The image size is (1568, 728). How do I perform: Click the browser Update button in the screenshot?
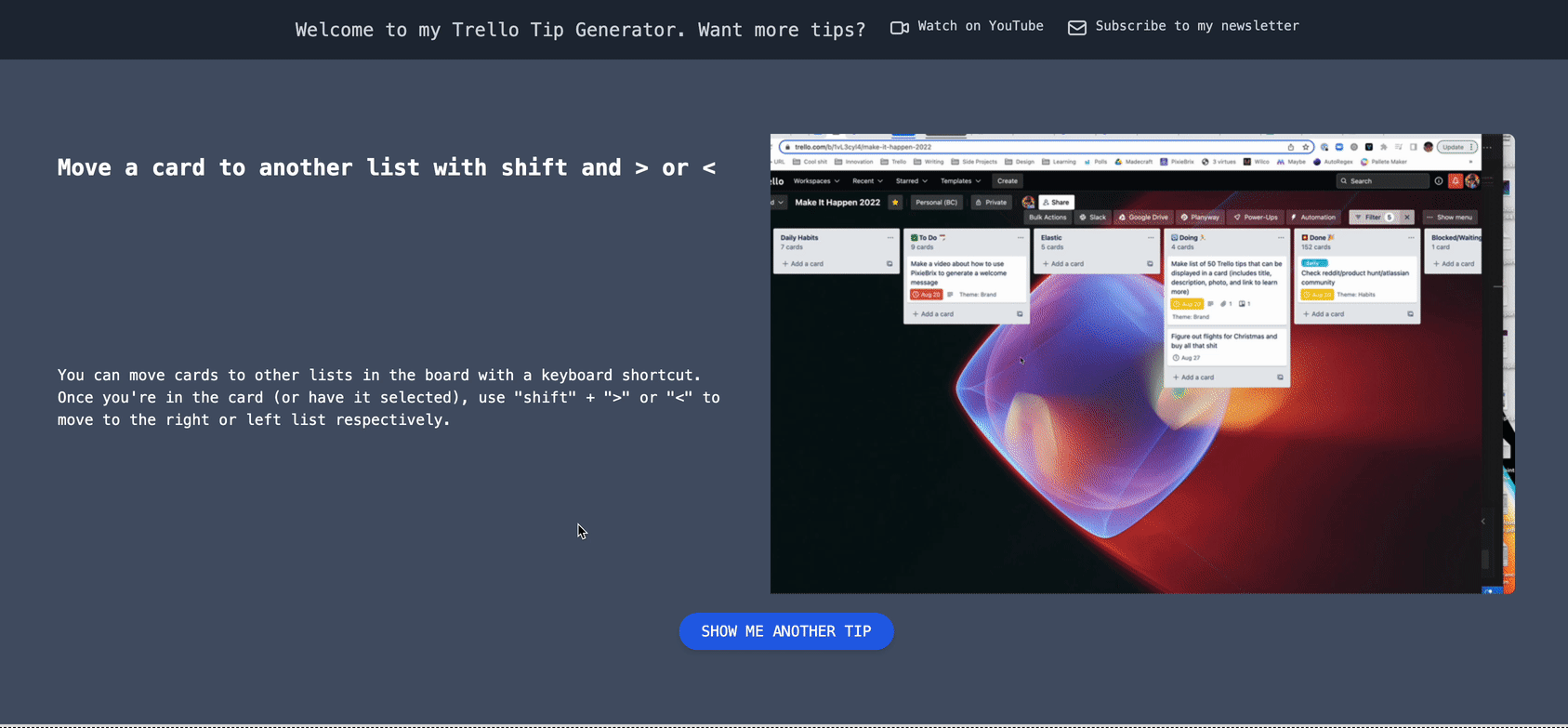(1456, 147)
